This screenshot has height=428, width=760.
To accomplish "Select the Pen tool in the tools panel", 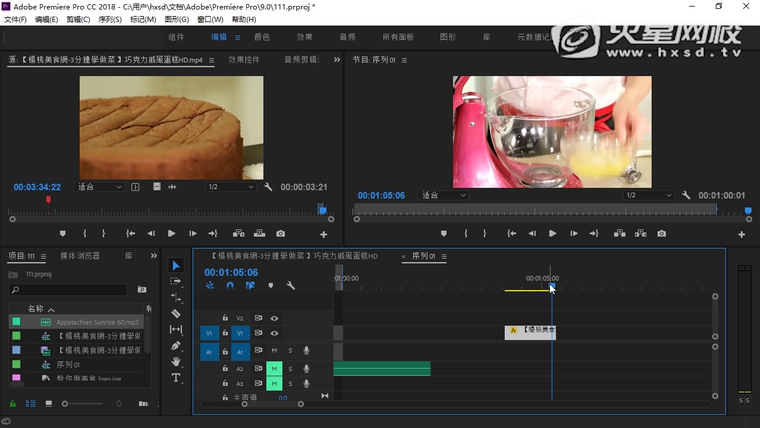I will [176, 346].
